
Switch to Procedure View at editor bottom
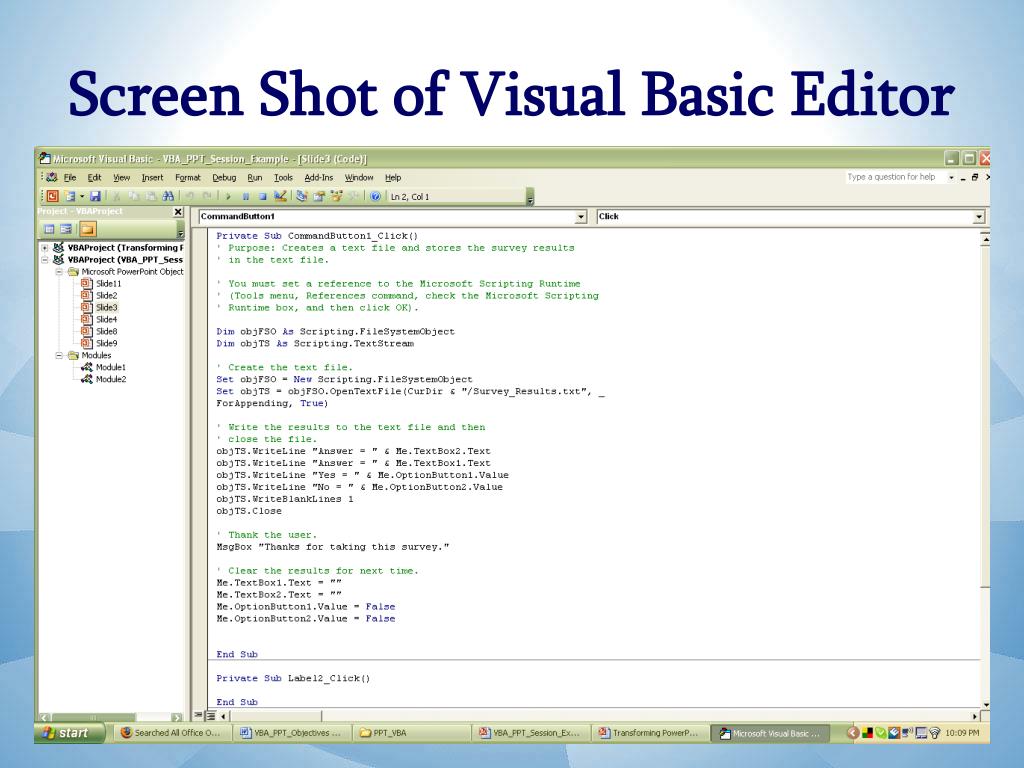[199, 716]
